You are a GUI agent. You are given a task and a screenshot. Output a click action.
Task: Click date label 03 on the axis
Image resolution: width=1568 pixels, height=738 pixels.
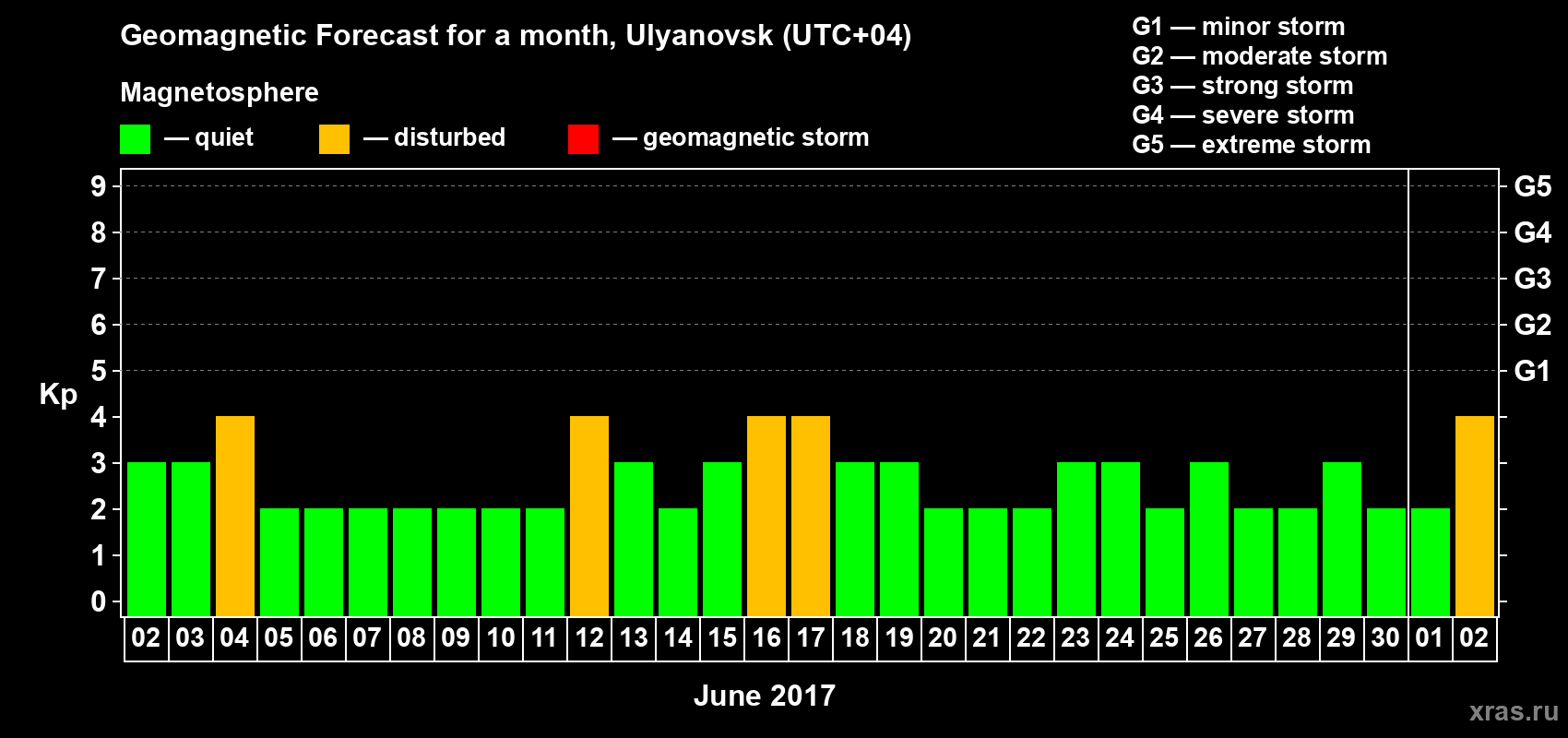(x=190, y=637)
